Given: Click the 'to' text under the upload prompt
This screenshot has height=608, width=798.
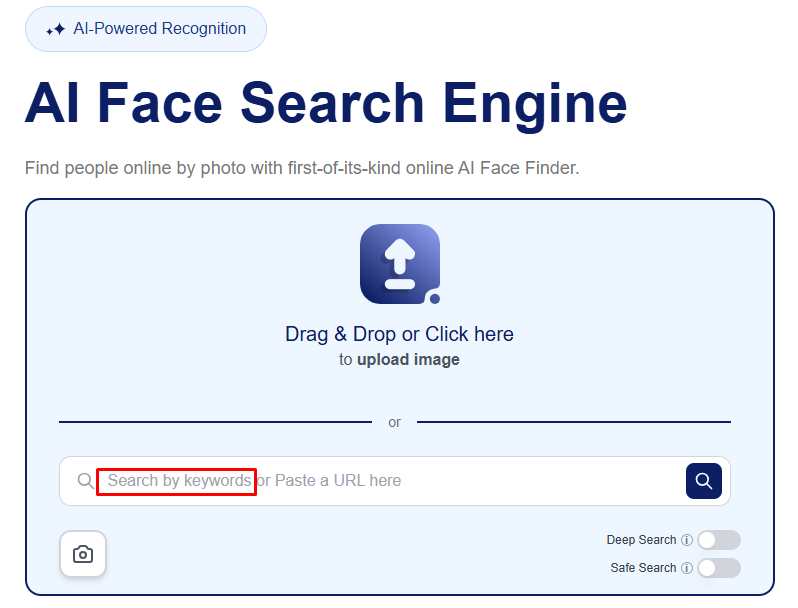Looking at the screenshot, I should click(x=345, y=360).
